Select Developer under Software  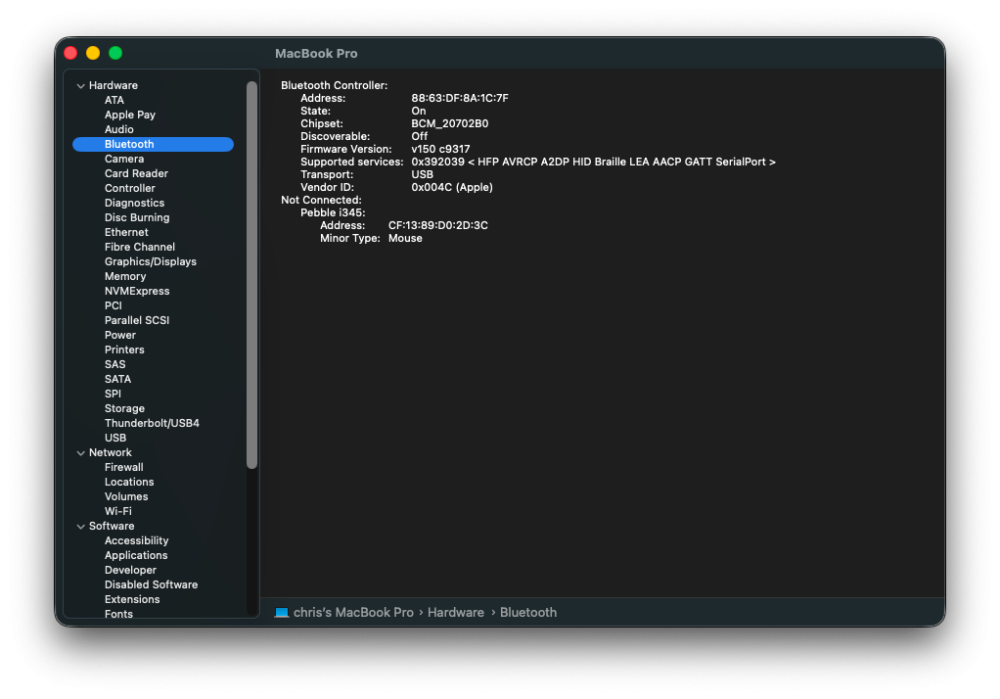coord(130,570)
